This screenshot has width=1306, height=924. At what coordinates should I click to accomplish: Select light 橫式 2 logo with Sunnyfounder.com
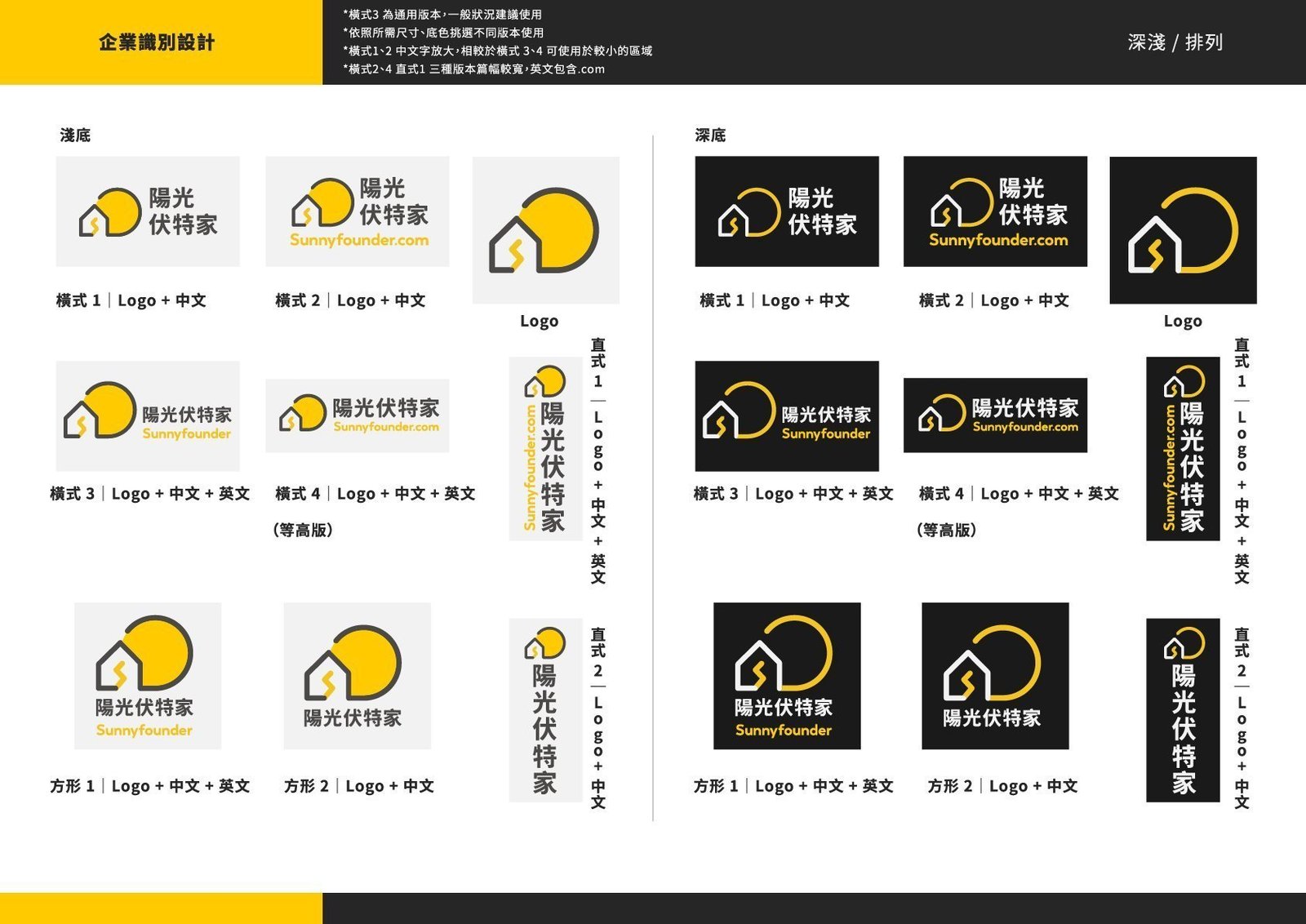point(358,211)
